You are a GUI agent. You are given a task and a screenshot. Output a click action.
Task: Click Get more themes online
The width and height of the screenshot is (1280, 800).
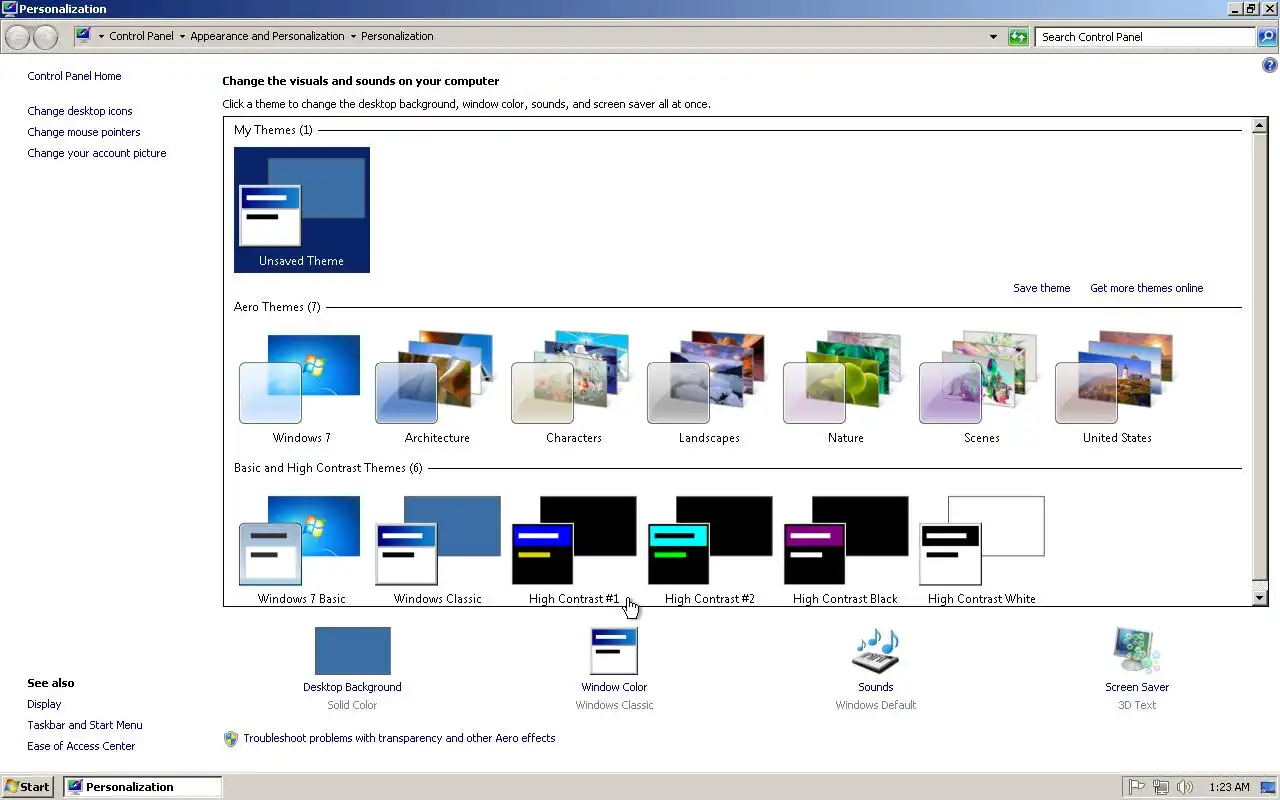pyautogui.click(x=1146, y=288)
